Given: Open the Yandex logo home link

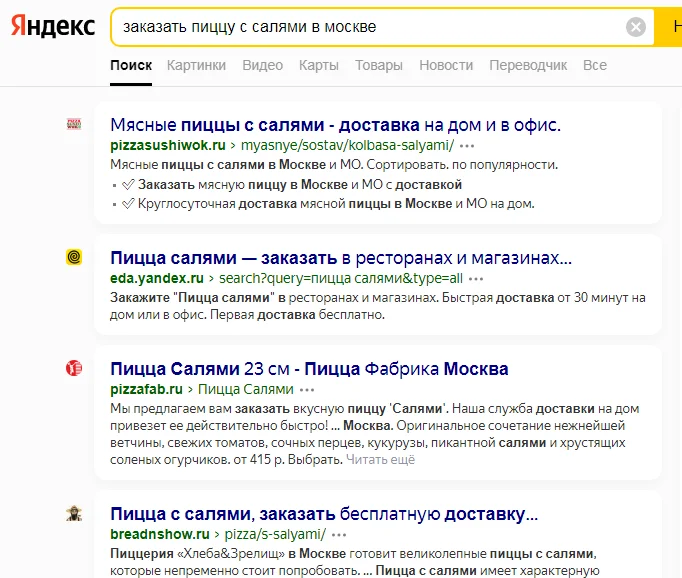Looking at the screenshot, I should click(53, 26).
